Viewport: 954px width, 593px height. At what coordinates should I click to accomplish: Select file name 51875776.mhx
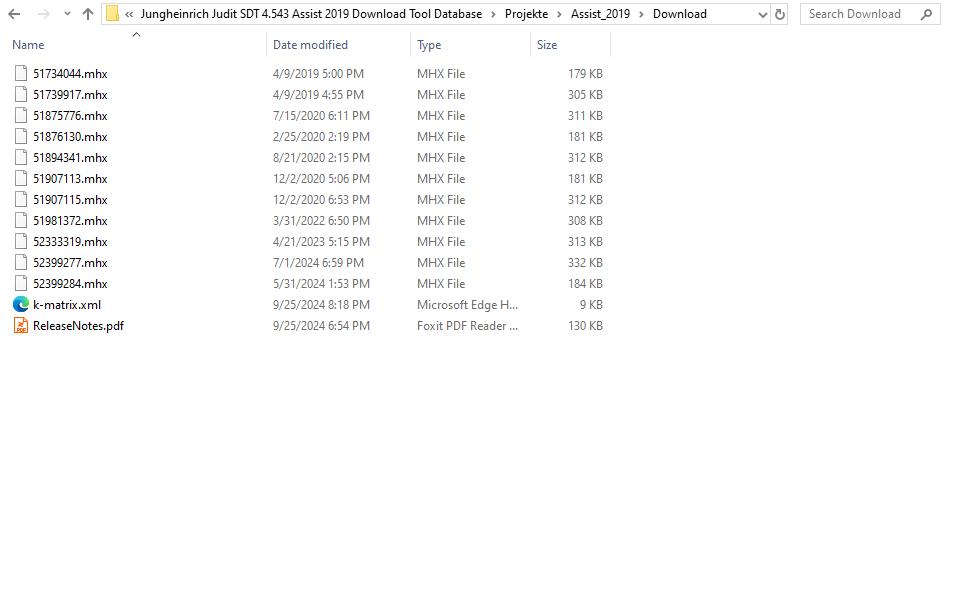pyautogui.click(x=70, y=116)
